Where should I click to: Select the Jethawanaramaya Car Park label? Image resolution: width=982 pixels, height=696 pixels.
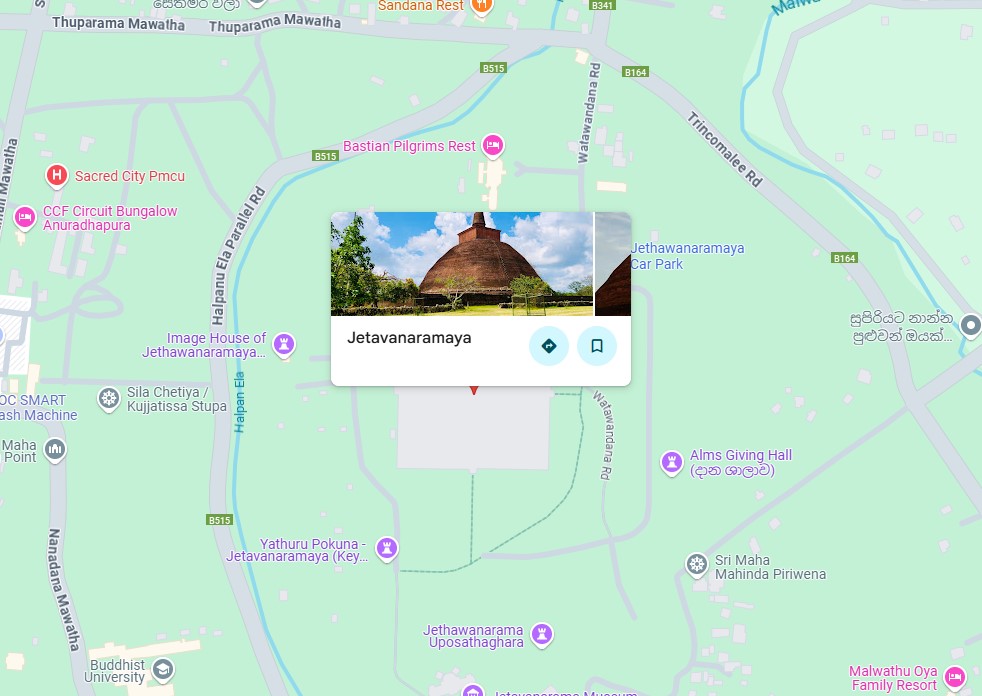(687, 256)
